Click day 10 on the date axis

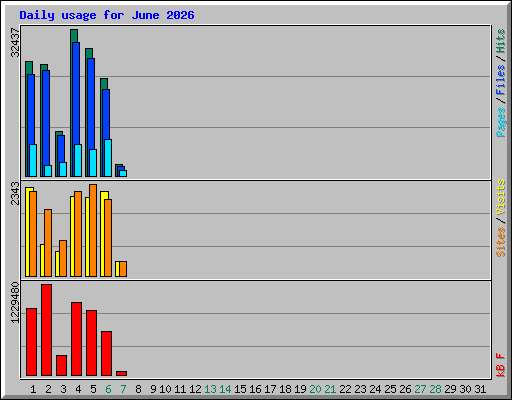[165, 389]
